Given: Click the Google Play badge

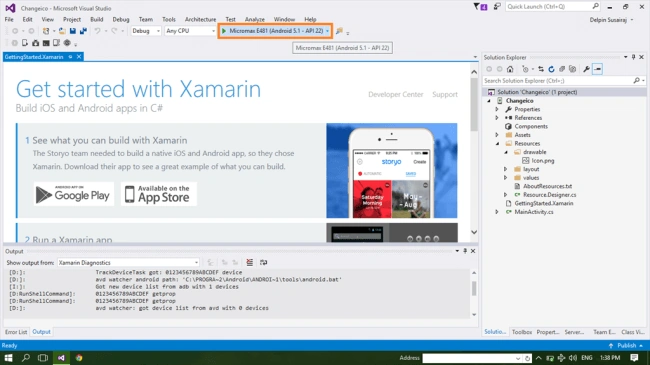Looking at the screenshot, I should point(74,194).
